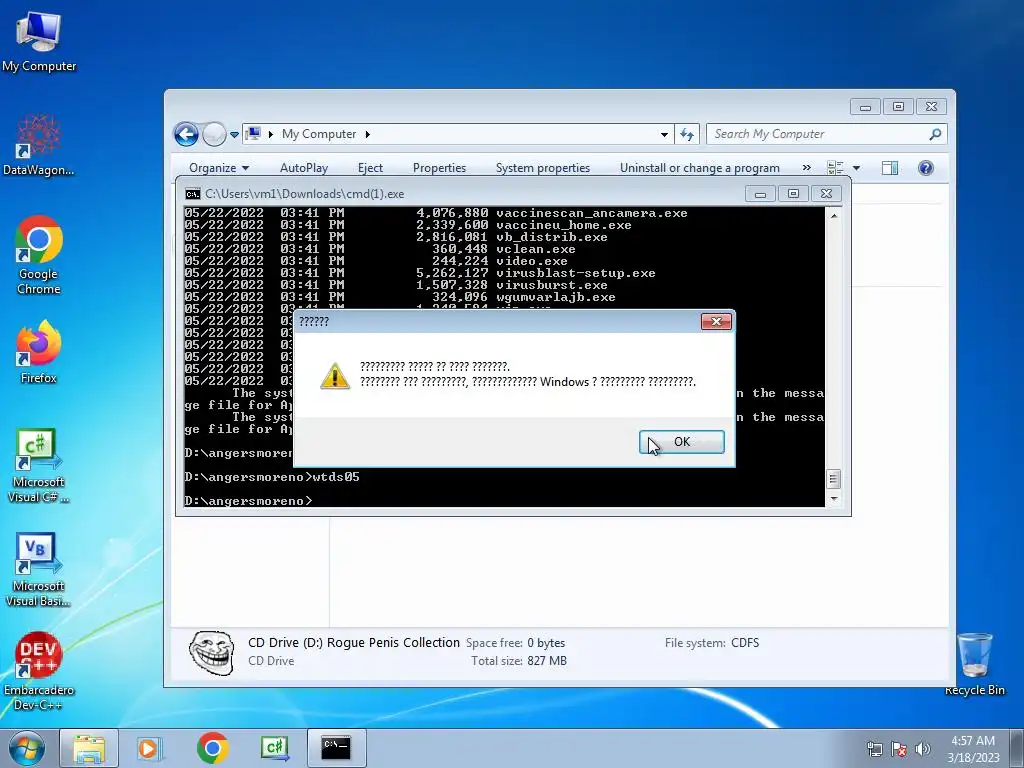Launch Google Chrome from the desktop
Viewport: 1024px width, 768px height.
39,255
